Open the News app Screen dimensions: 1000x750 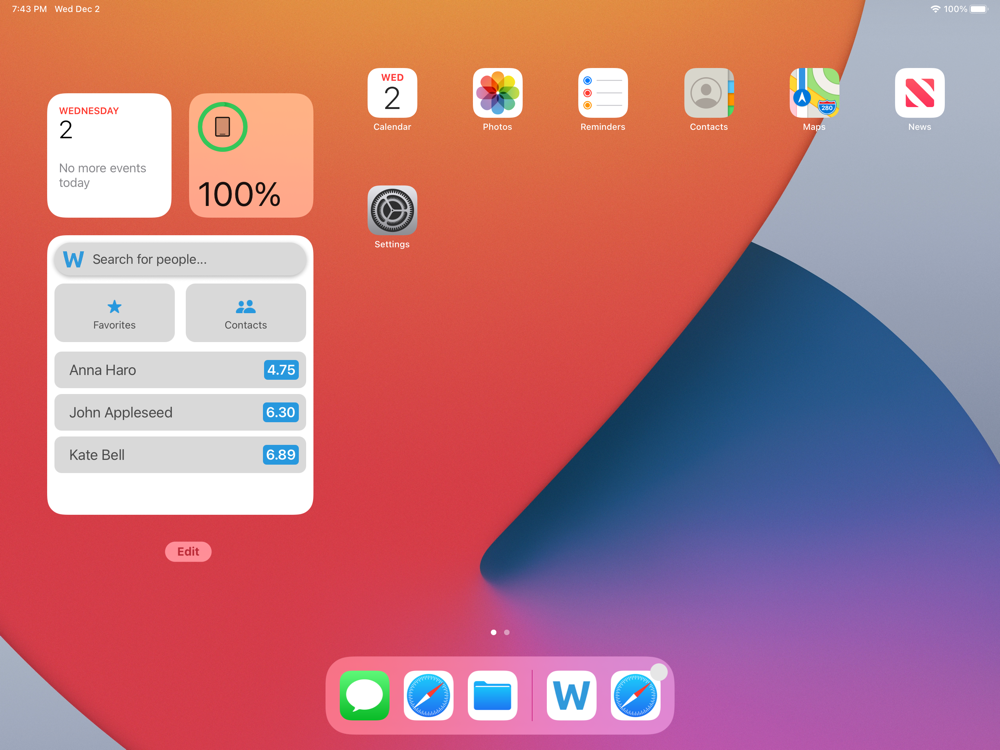[920, 93]
